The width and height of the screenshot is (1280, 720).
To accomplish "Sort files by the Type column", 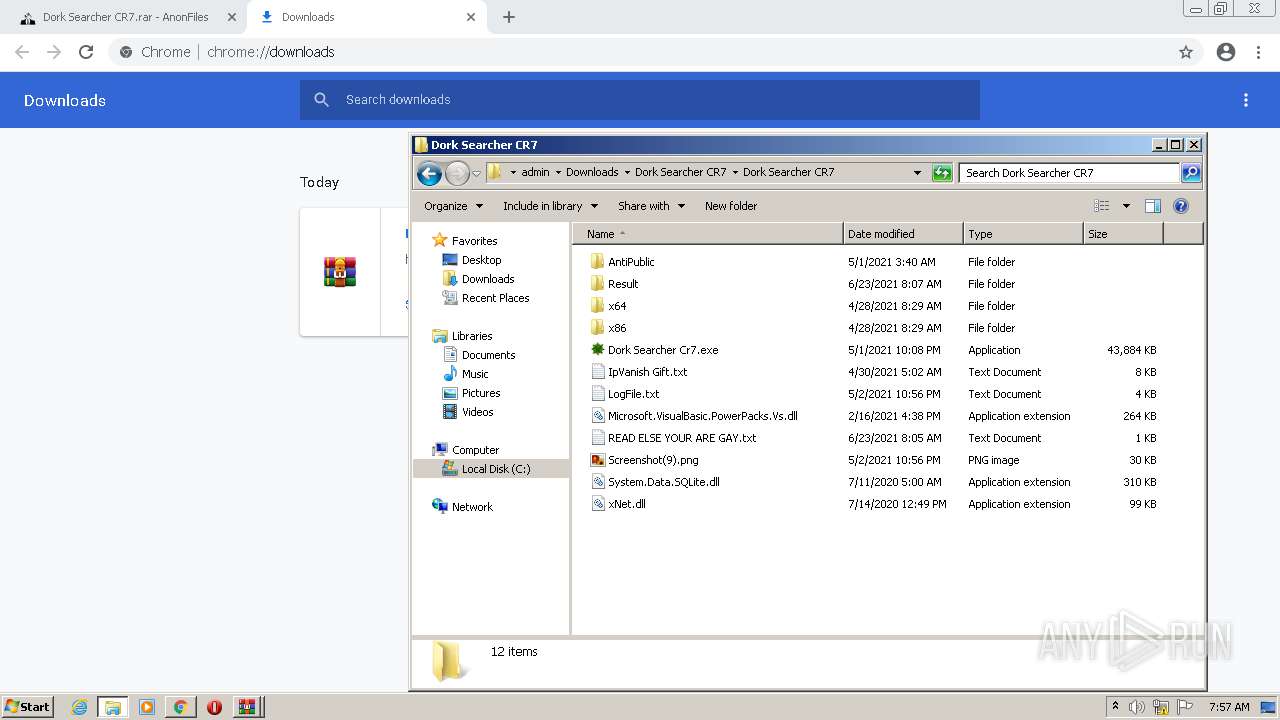I will coord(1023,234).
